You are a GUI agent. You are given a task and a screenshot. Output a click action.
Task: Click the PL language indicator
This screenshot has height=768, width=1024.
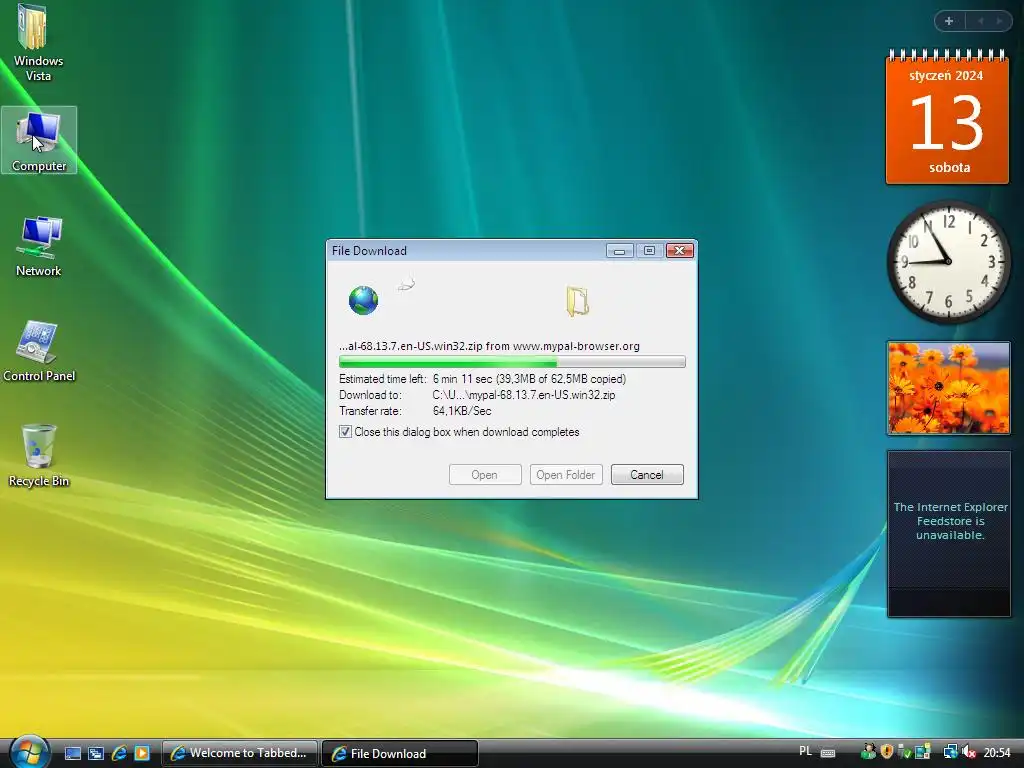point(805,751)
